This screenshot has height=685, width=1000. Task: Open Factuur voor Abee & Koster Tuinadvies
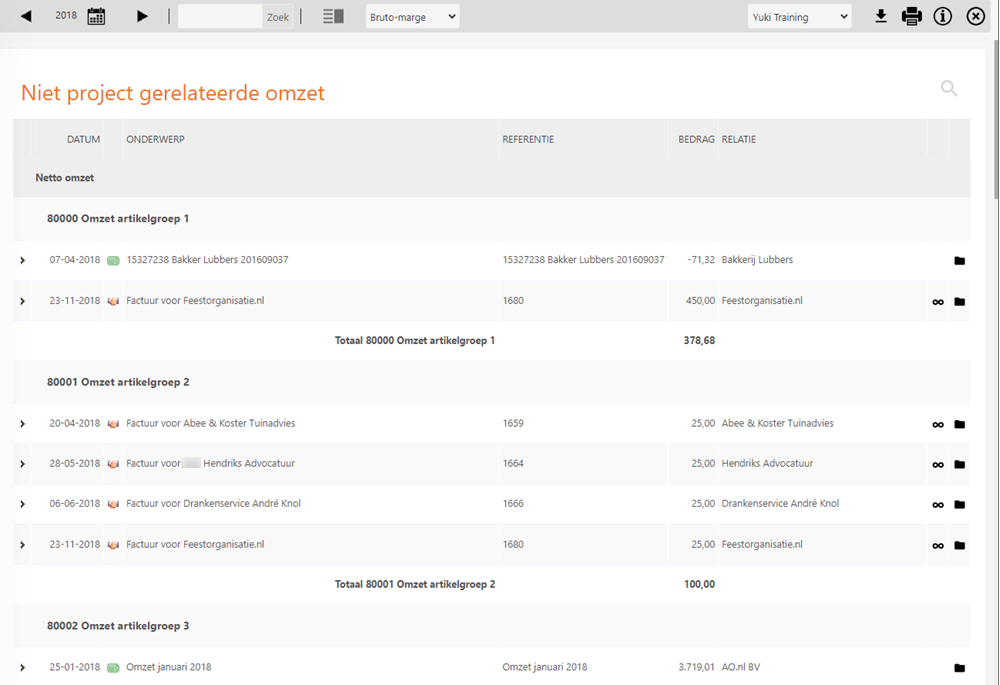[210, 423]
